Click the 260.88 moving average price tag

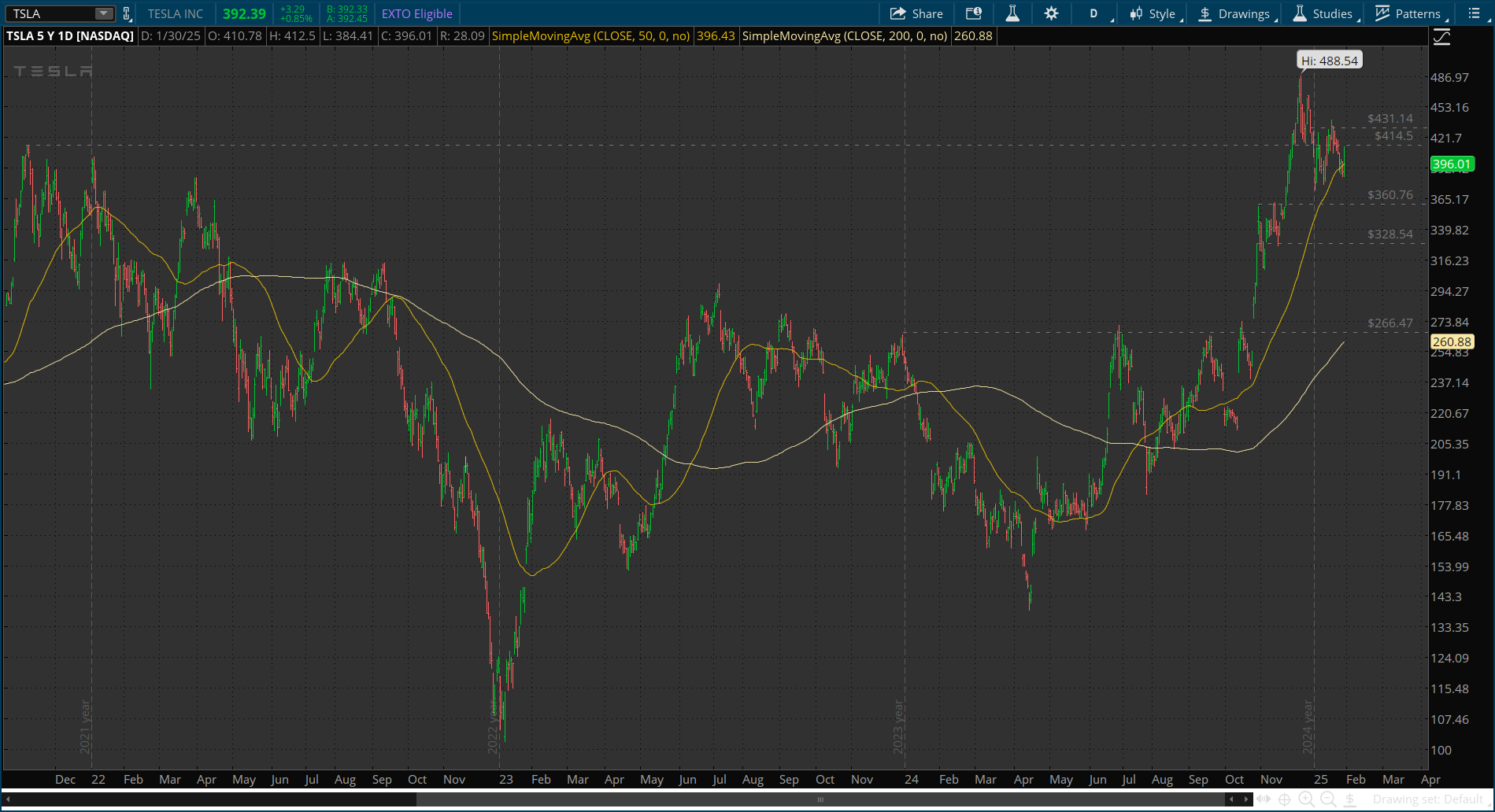(1452, 341)
